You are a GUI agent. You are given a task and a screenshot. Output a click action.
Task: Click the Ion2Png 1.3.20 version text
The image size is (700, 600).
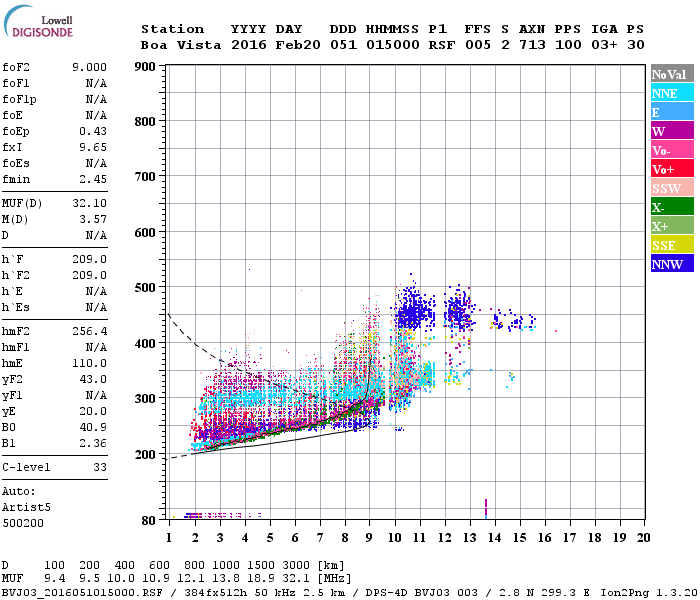coord(650,593)
